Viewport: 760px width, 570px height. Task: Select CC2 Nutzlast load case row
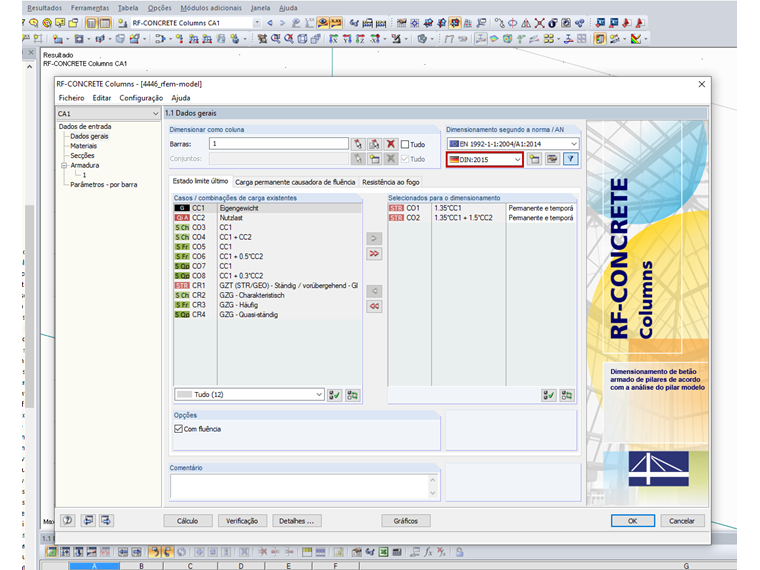[x=268, y=218]
